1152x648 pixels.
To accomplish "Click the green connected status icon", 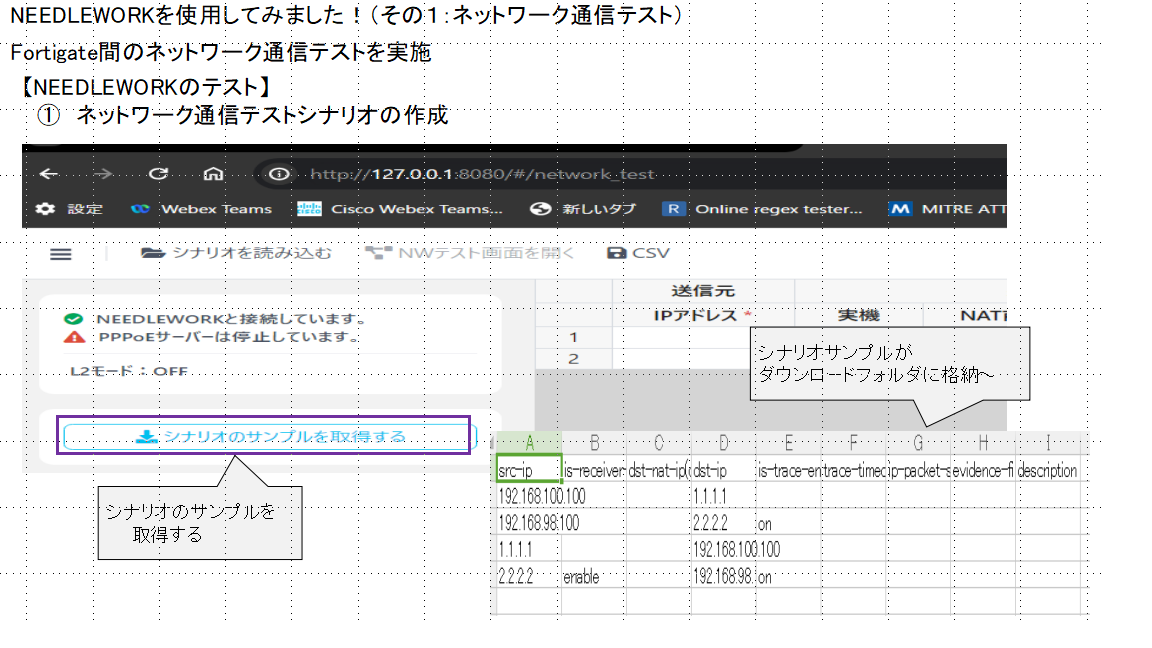I will pos(73,319).
